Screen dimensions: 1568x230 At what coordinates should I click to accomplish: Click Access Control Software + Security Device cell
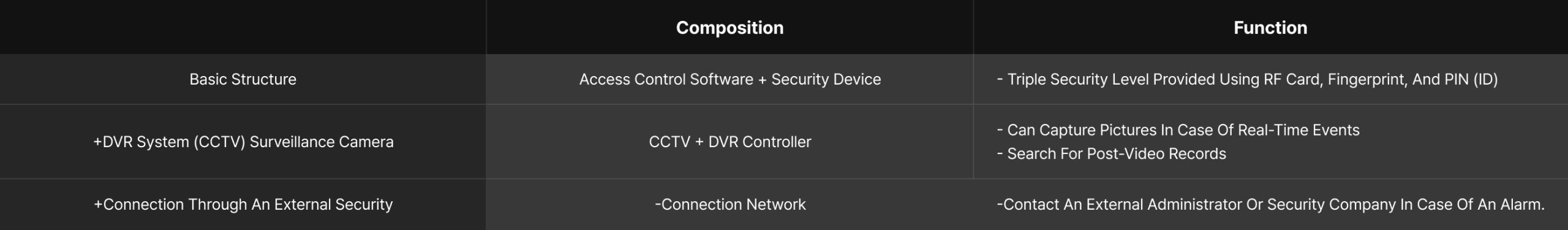click(729, 79)
